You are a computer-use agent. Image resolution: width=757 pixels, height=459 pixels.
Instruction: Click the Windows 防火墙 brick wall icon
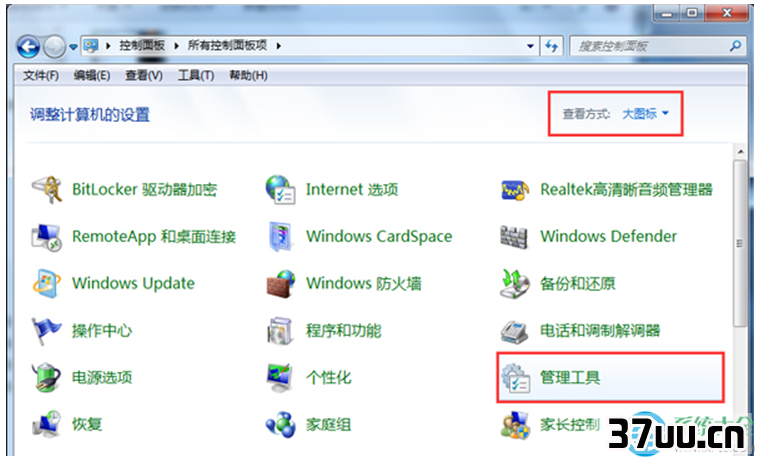click(280, 283)
